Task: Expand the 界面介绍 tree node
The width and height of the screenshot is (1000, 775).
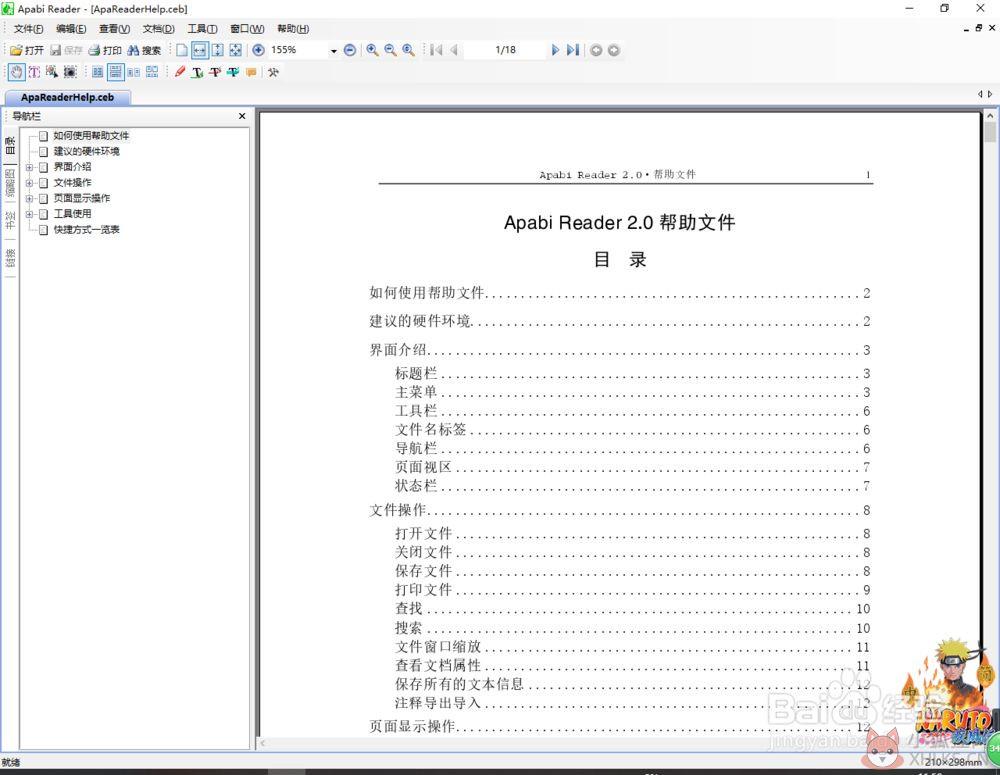Action: pyautogui.click(x=29, y=167)
